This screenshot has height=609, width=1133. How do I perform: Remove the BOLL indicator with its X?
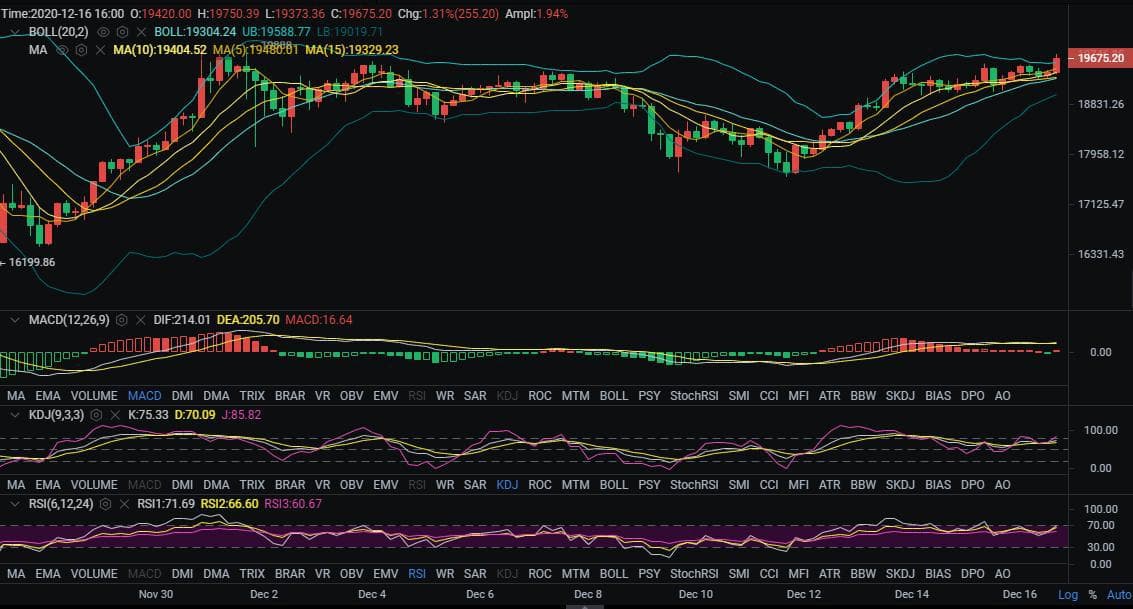[141, 32]
